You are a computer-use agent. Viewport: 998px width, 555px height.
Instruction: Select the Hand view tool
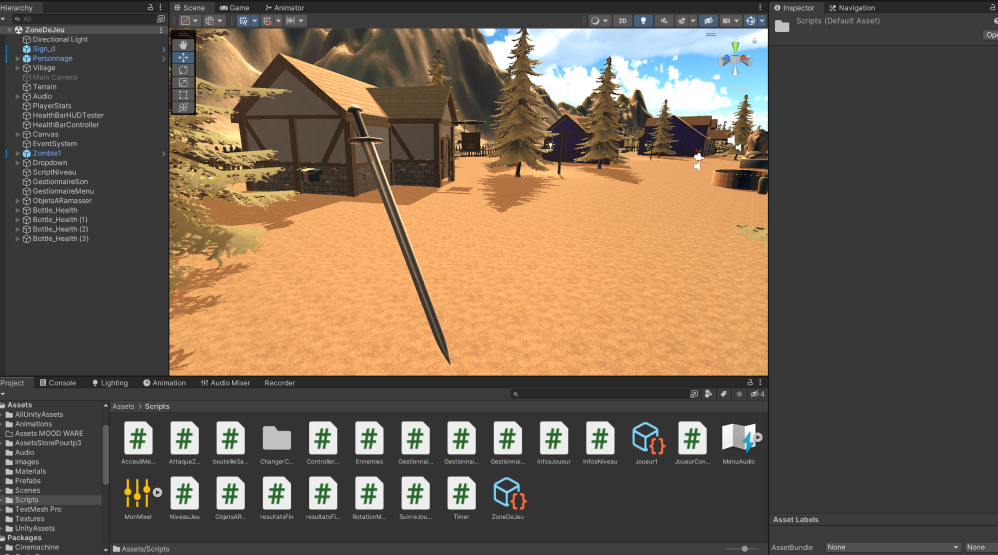[183, 45]
